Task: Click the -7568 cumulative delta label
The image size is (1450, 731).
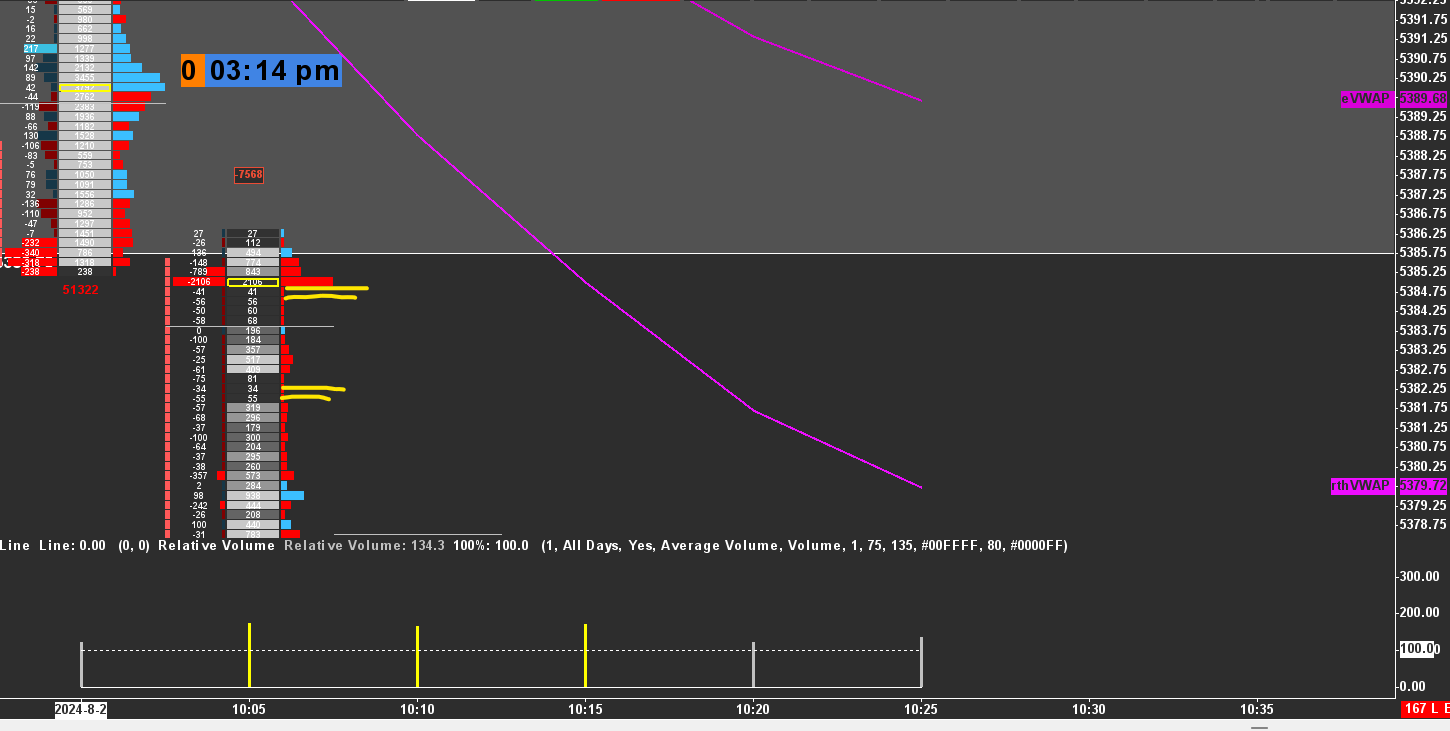Action: click(249, 175)
